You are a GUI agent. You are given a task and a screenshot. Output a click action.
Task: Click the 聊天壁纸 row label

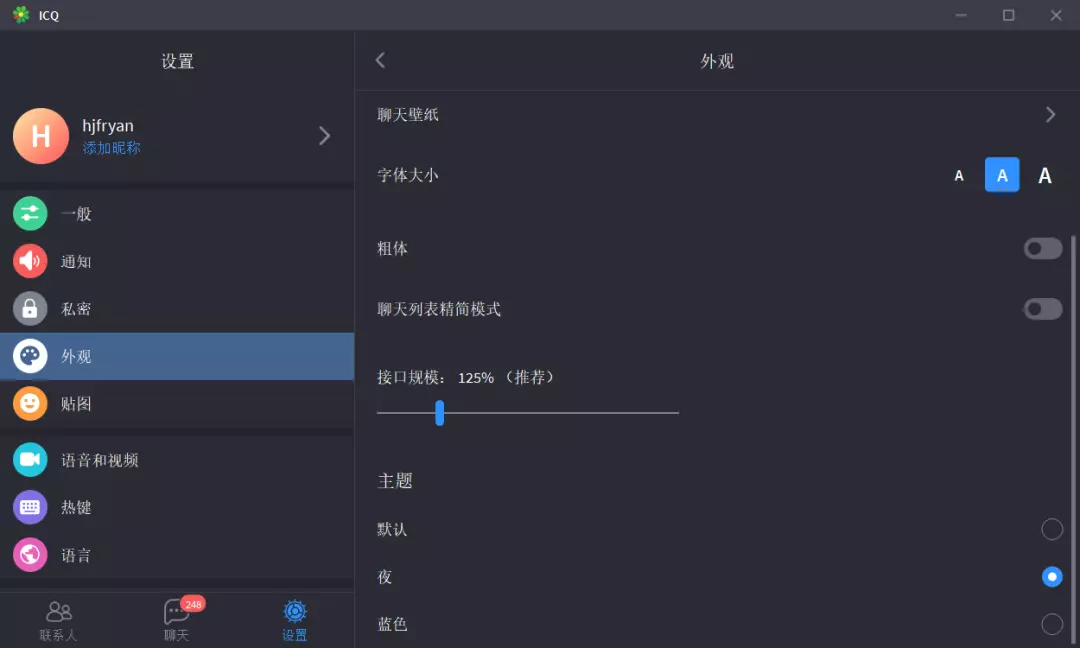click(408, 114)
